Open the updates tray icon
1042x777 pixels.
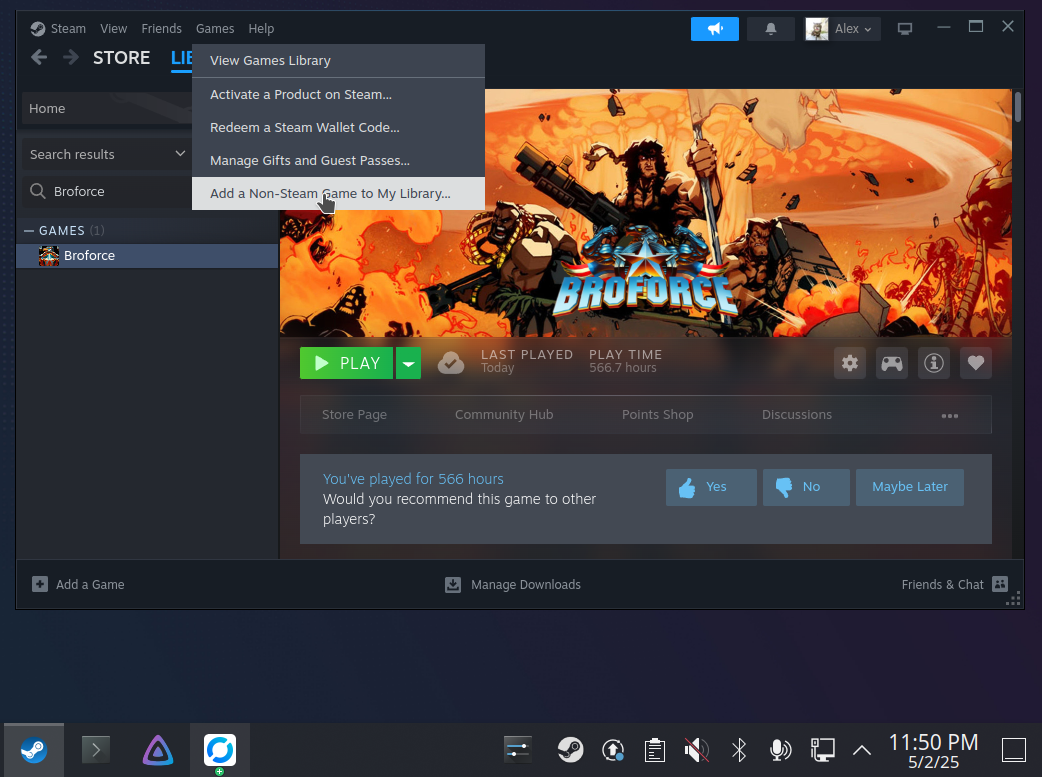click(613, 750)
